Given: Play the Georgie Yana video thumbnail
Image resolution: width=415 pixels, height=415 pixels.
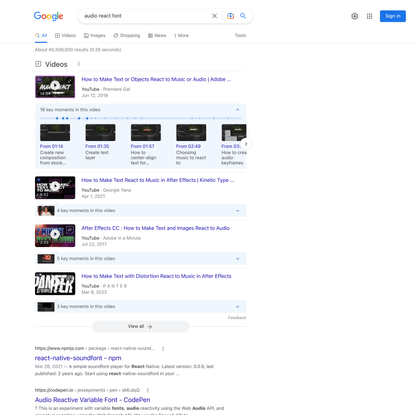Looking at the screenshot, I should pyautogui.click(x=55, y=188).
